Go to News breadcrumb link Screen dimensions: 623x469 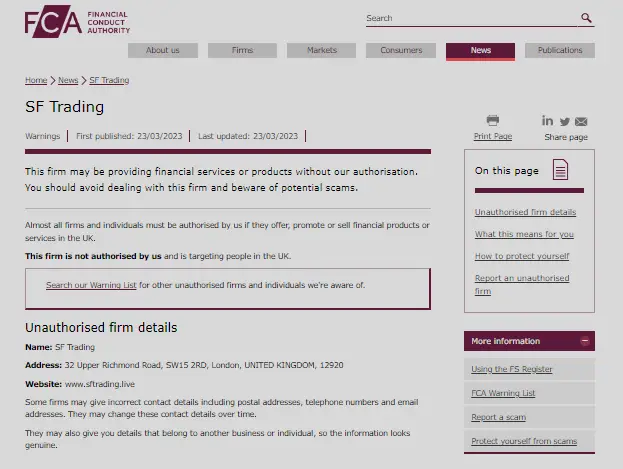(68, 80)
